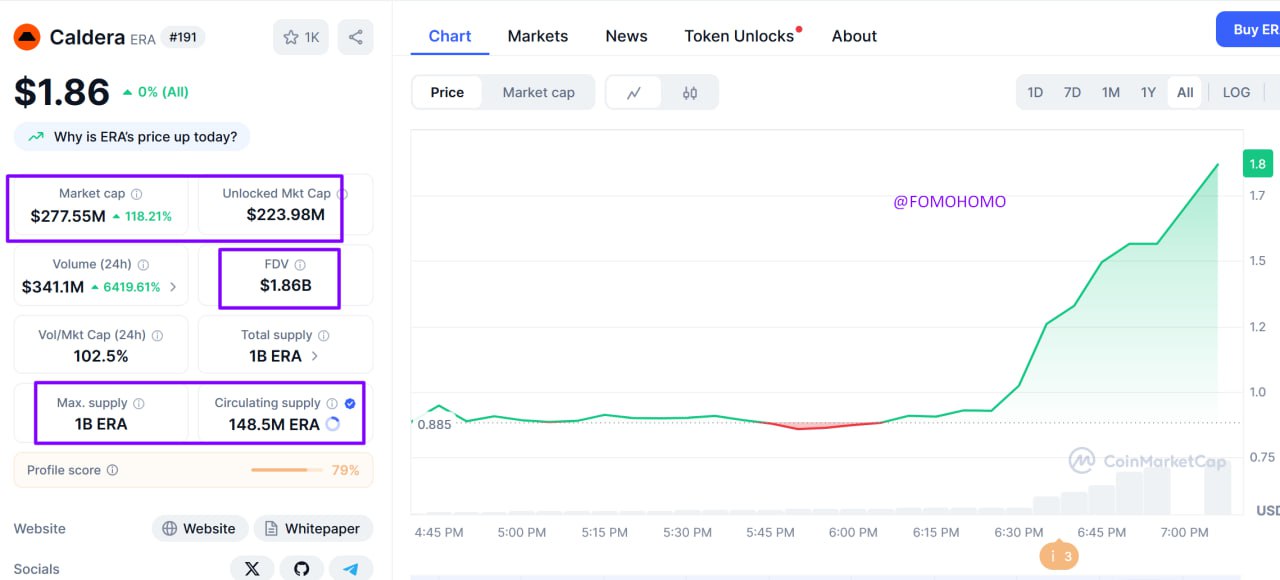Open the X (Twitter) social link
1280x580 pixels.
point(252,569)
